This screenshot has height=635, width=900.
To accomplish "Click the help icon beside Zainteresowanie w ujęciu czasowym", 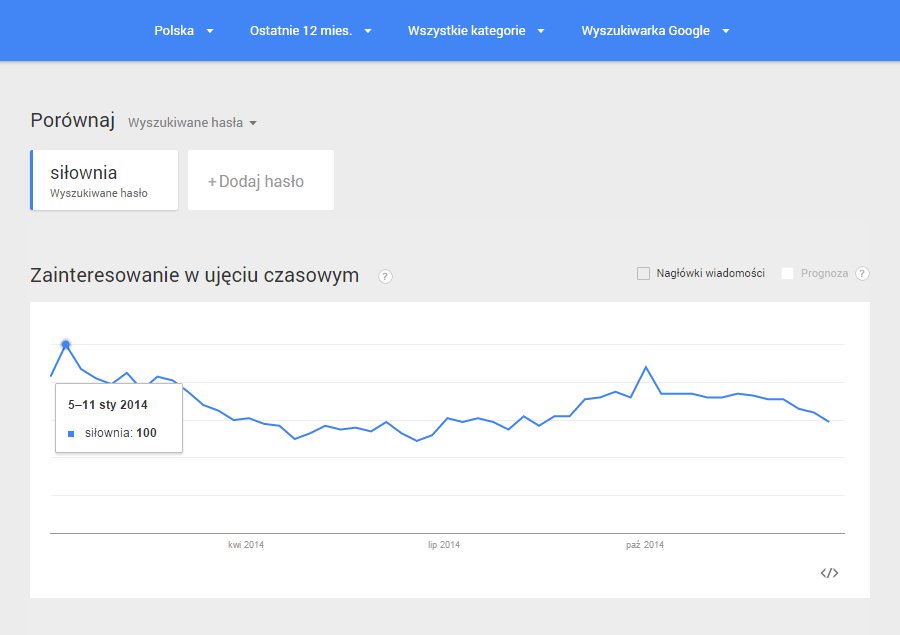I will click(x=386, y=276).
